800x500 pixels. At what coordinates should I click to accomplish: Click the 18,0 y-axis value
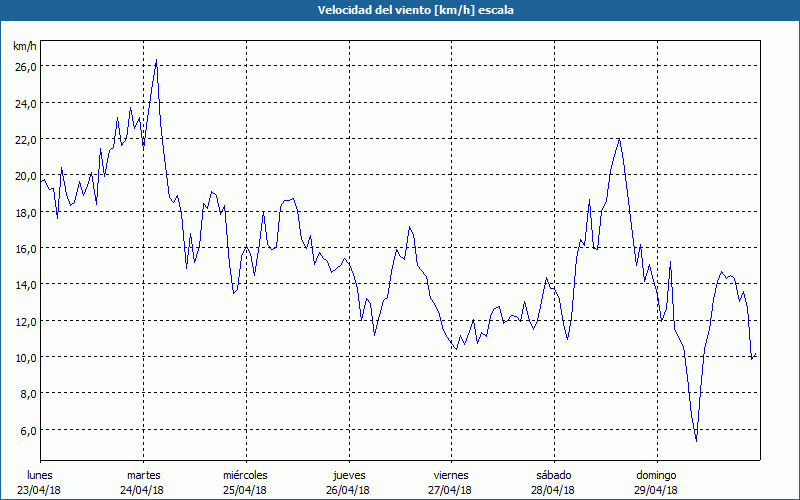[25, 212]
